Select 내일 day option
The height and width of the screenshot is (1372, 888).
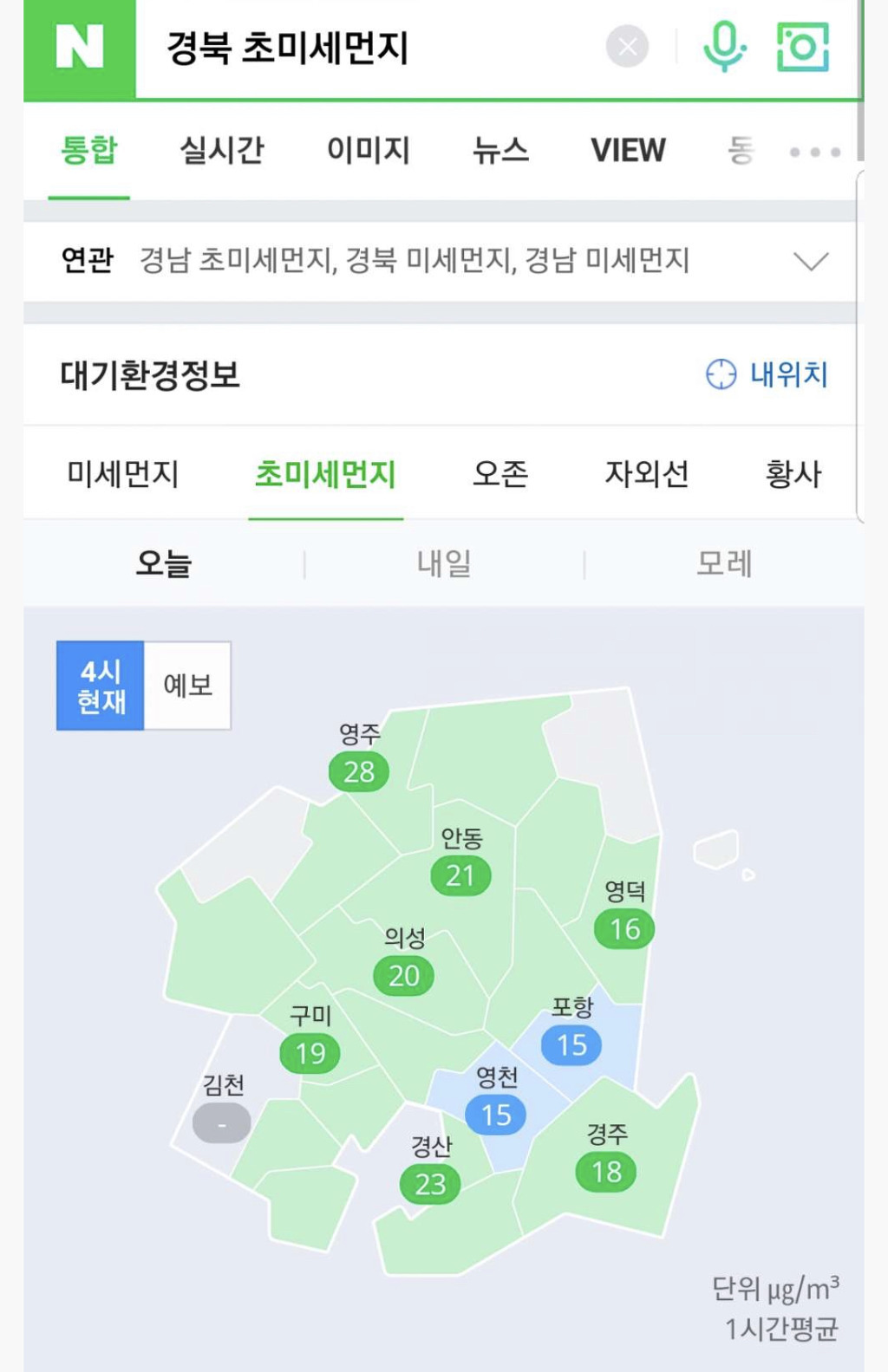coord(444,563)
